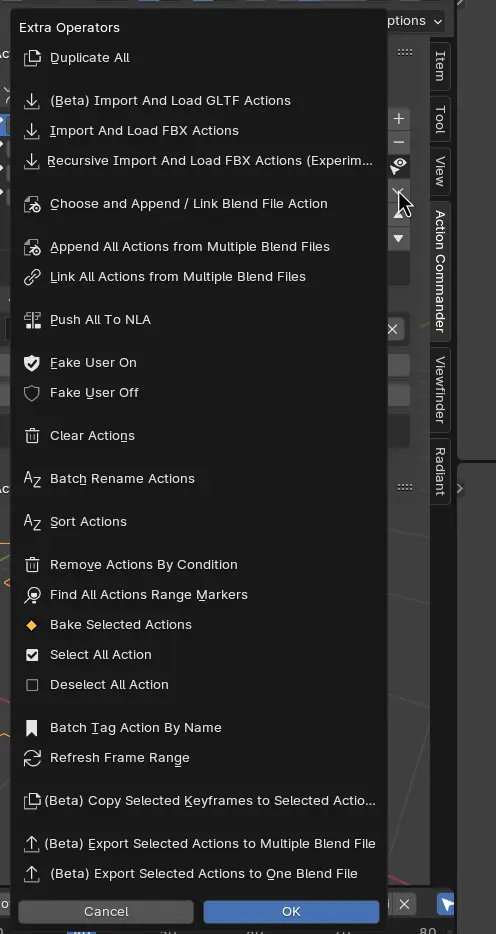Click the Export to One Blend File icon
This screenshot has width=496, height=934.
click(31, 874)
